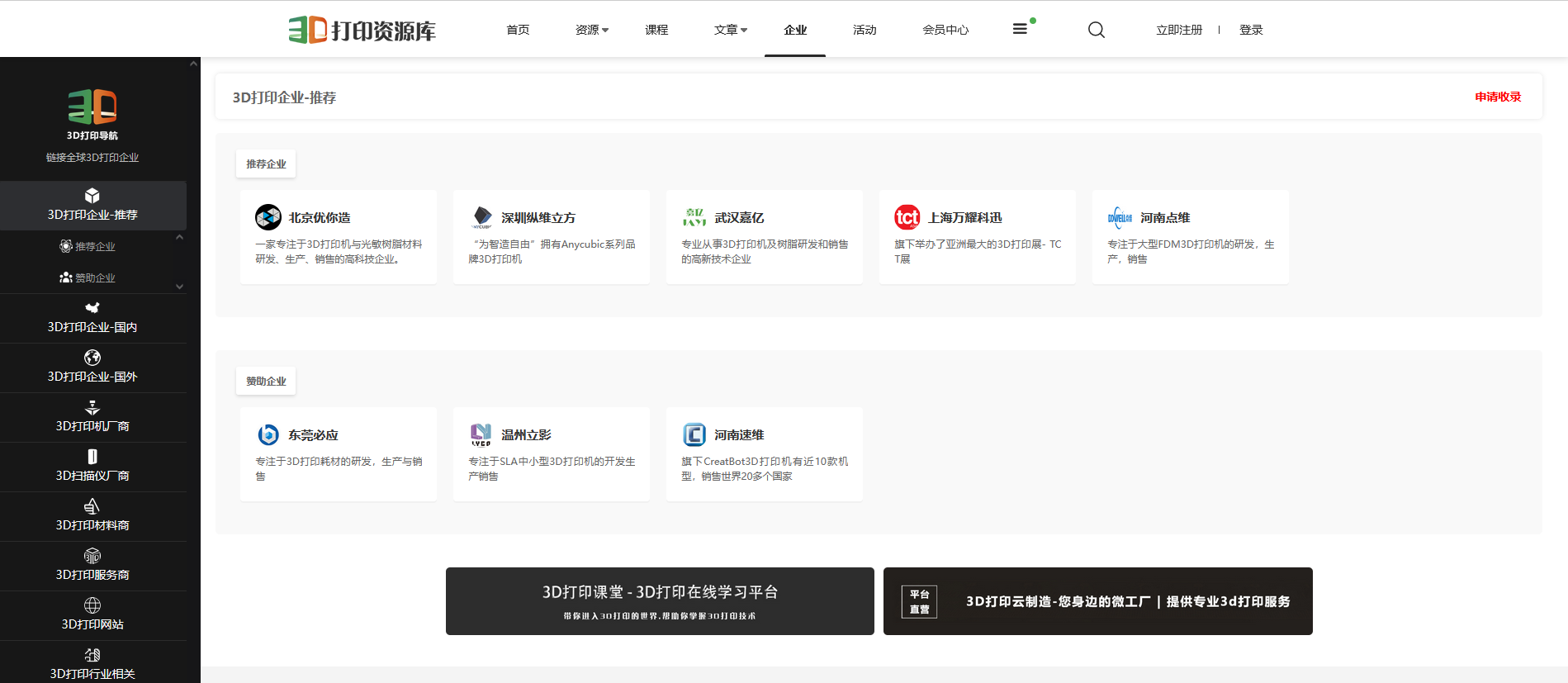Open the 会员中心 menu item
Image resolution: width=1568 pixels, height=683 pixels.
(x=945, y=30)
